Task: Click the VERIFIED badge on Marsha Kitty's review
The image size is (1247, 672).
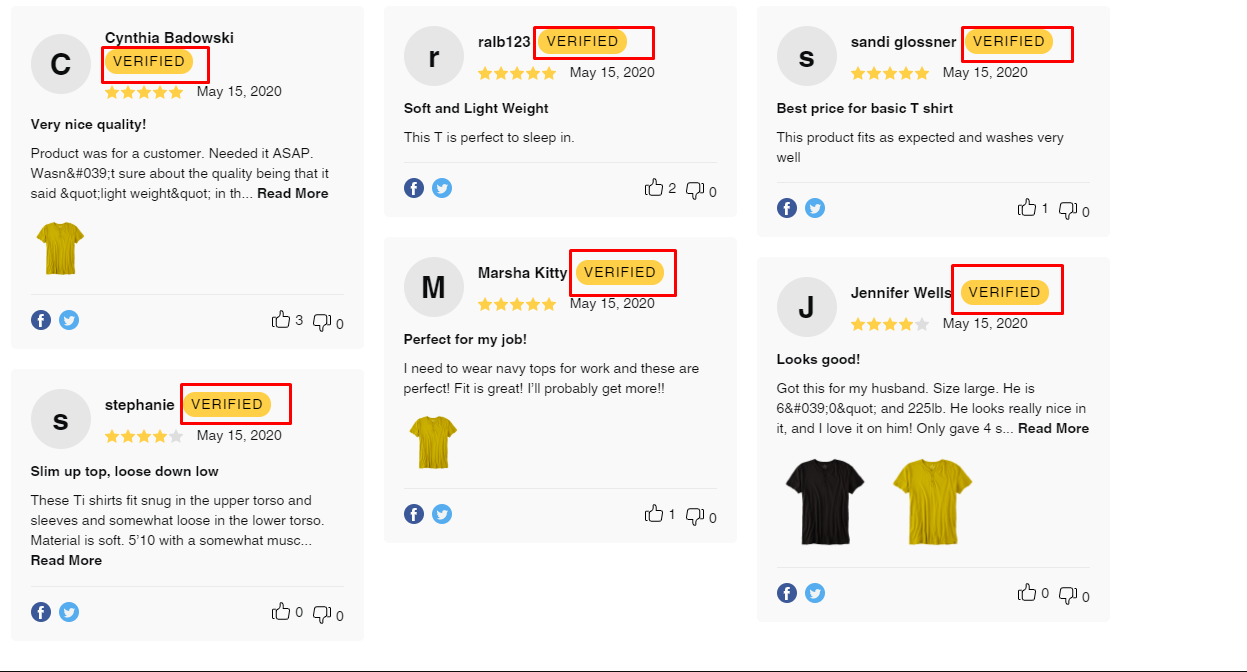Action: click(x=622, y=271)
